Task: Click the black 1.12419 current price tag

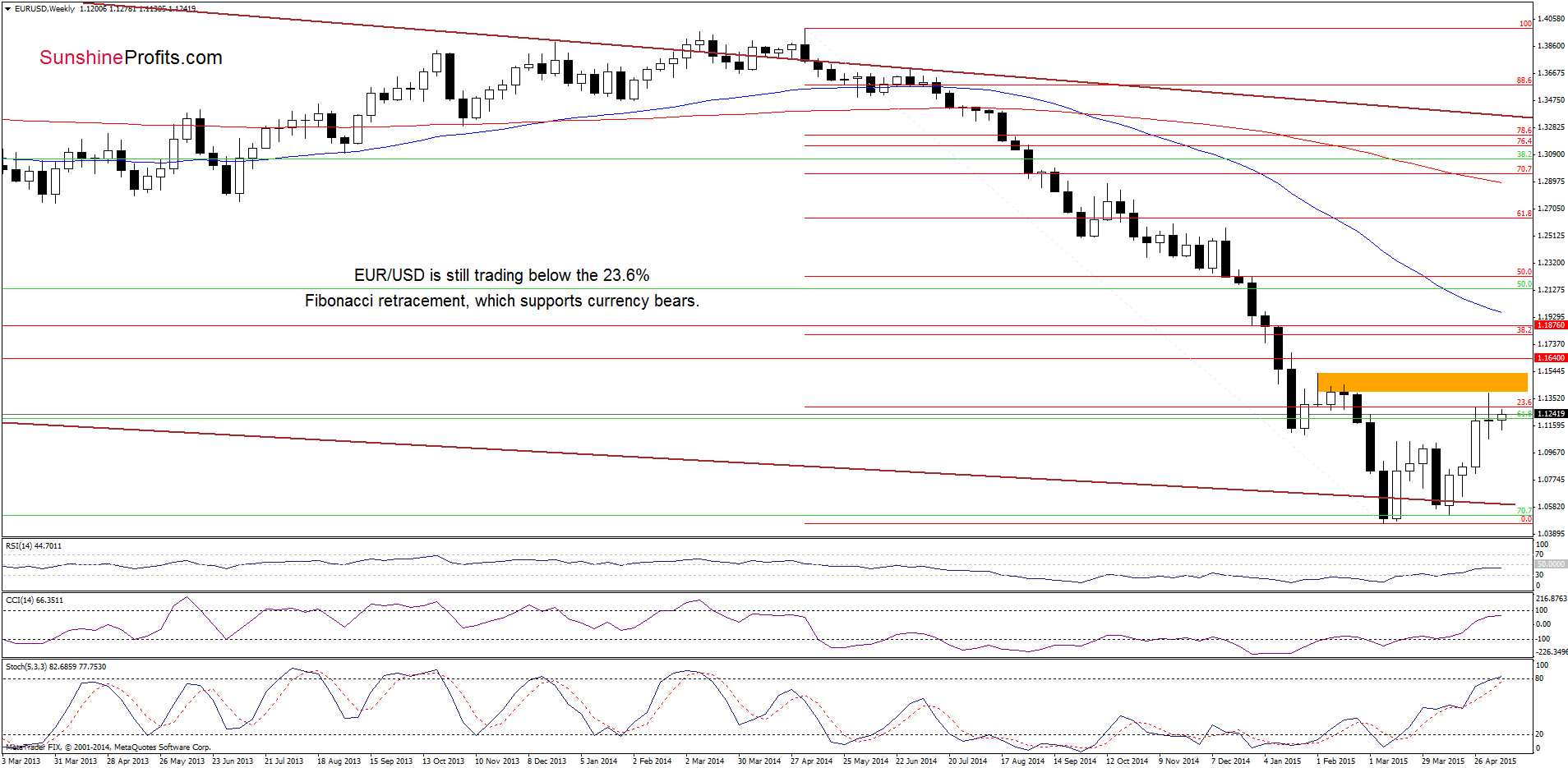Action: pos(1551,414)
